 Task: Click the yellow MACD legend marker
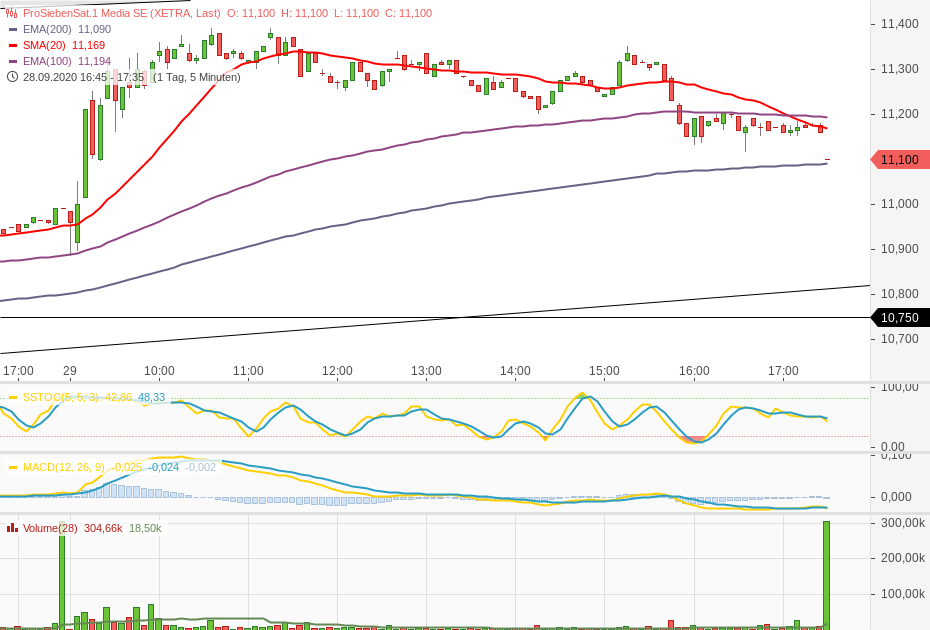pyautogui.click(x=12, y=467)
